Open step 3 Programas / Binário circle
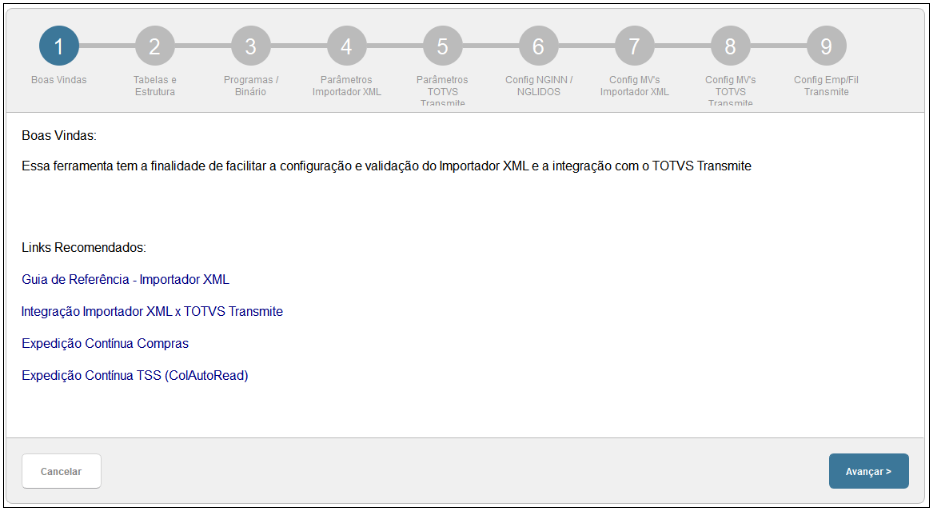Screen dimensions: 931x509 click(x=251, y=46)
